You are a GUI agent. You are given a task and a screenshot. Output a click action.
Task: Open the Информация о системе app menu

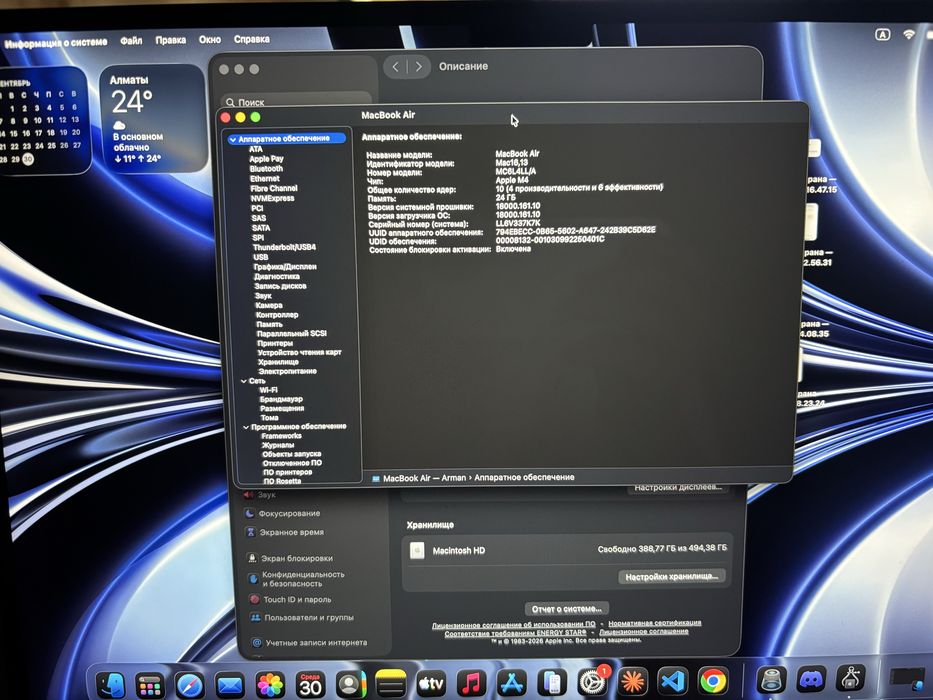56,42
